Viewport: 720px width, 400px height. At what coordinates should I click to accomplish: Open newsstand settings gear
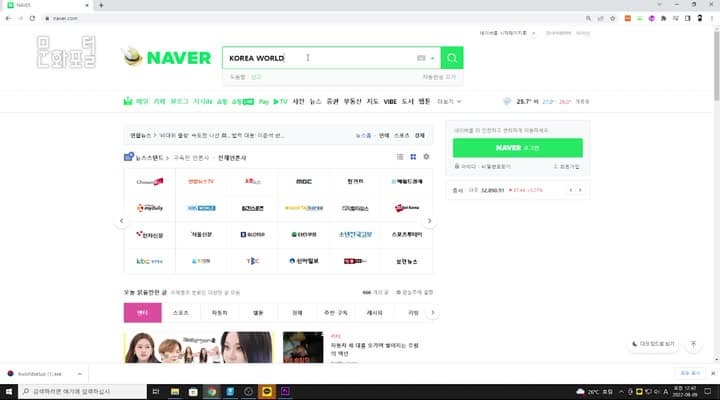[426, 157]
